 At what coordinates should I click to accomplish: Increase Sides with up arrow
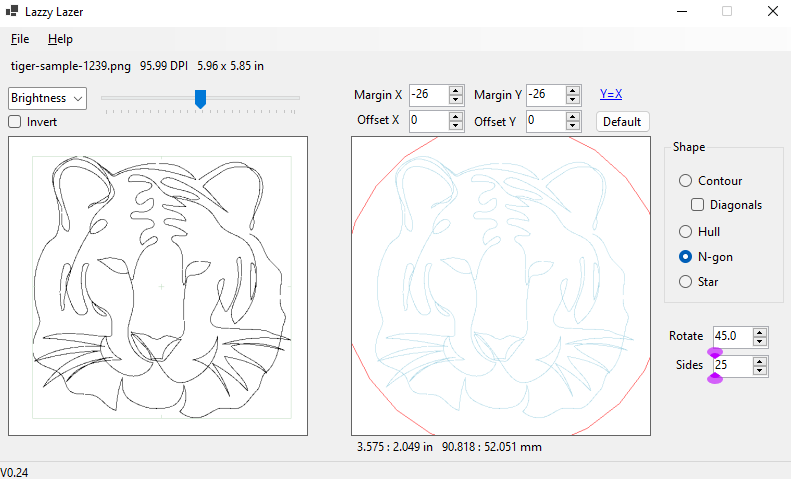pyautogui.click(x=760, y=362)
